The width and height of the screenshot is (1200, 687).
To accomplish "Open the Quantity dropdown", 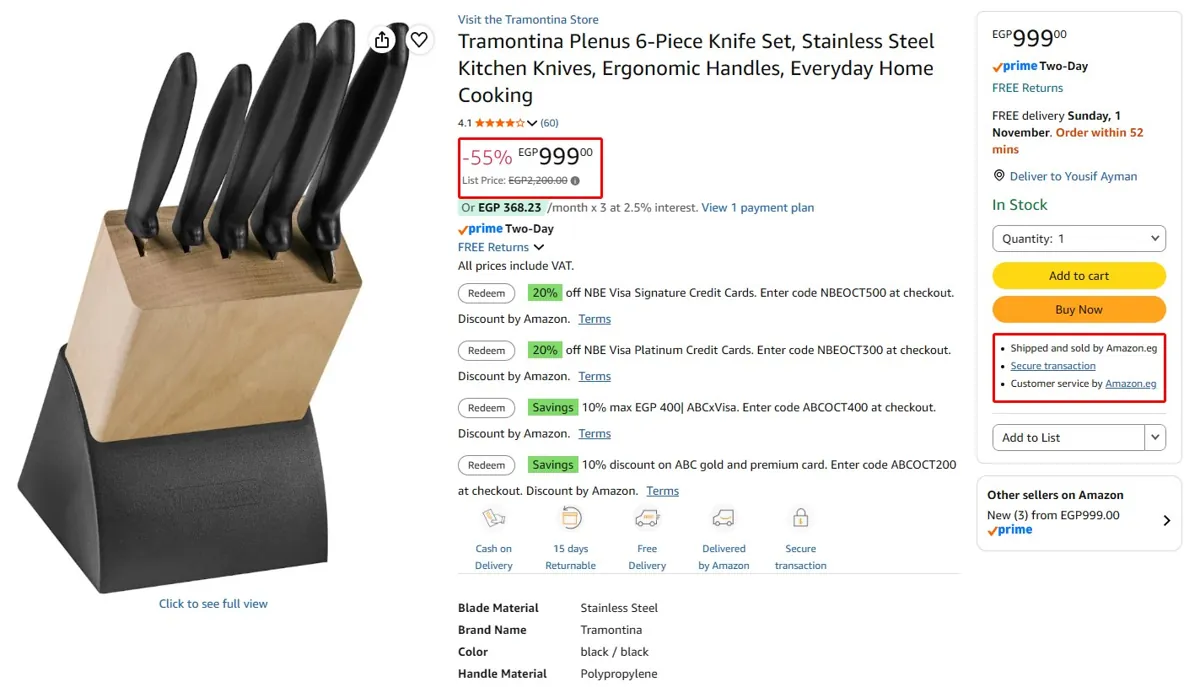I will pyautogui.click(x=1079, y=239).
